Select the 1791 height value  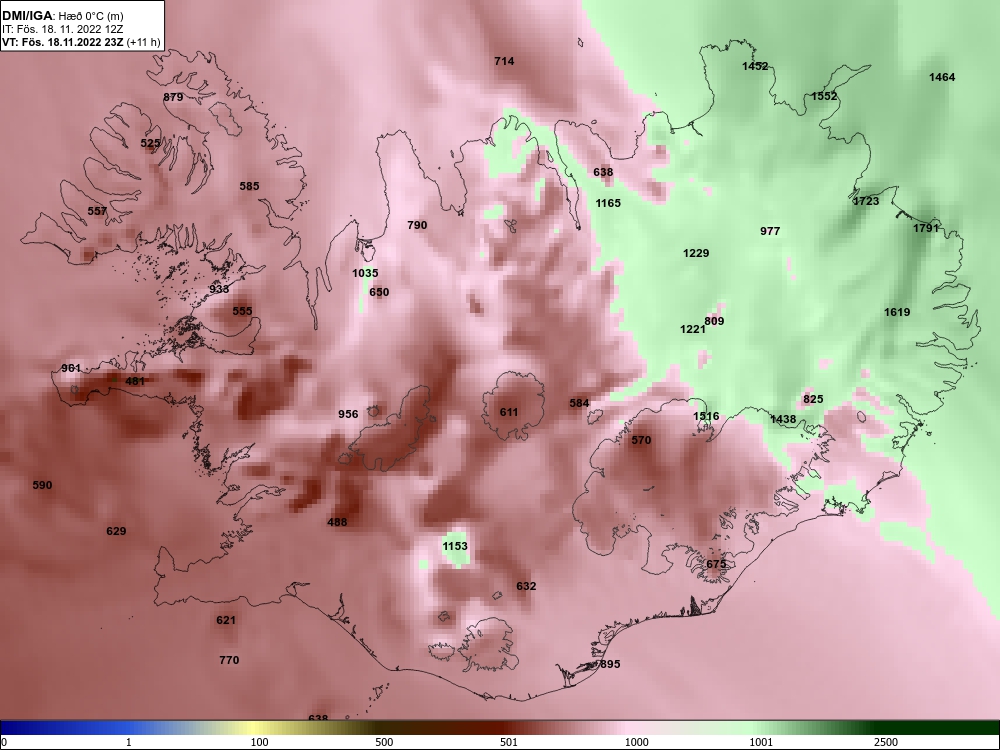[x=926, y=228]
